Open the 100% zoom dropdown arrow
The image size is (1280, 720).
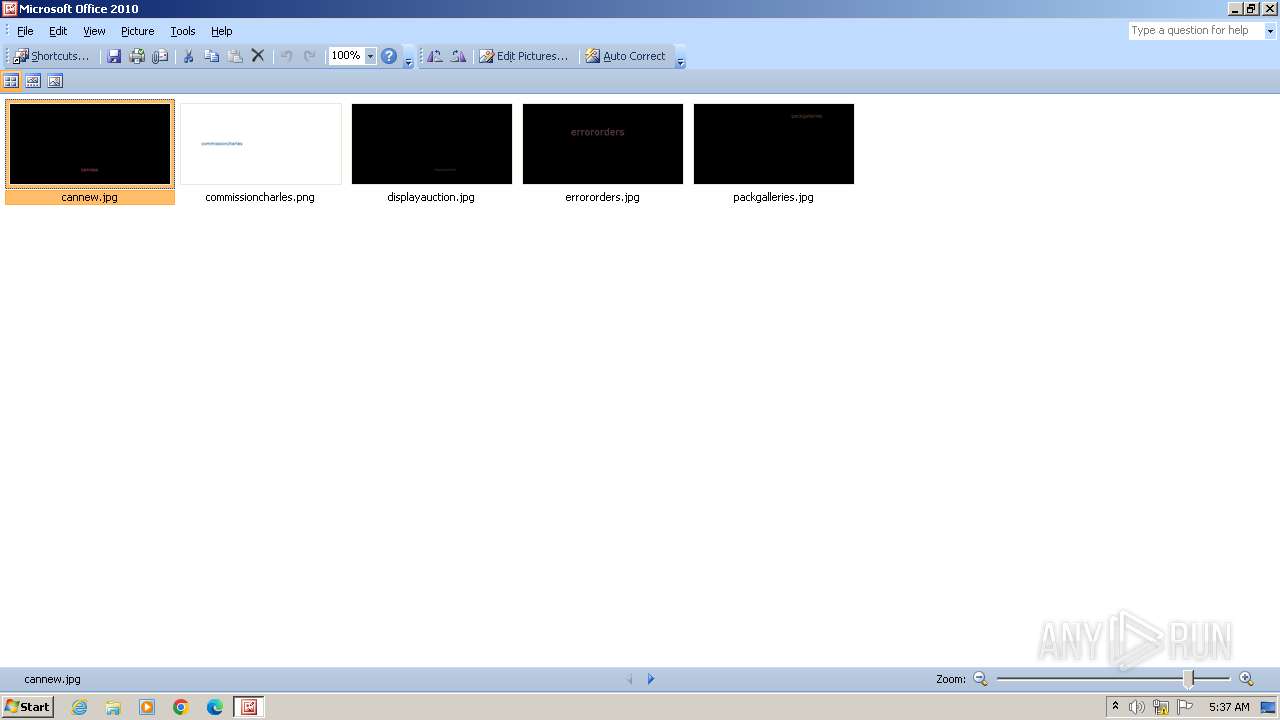pos(370,56)
